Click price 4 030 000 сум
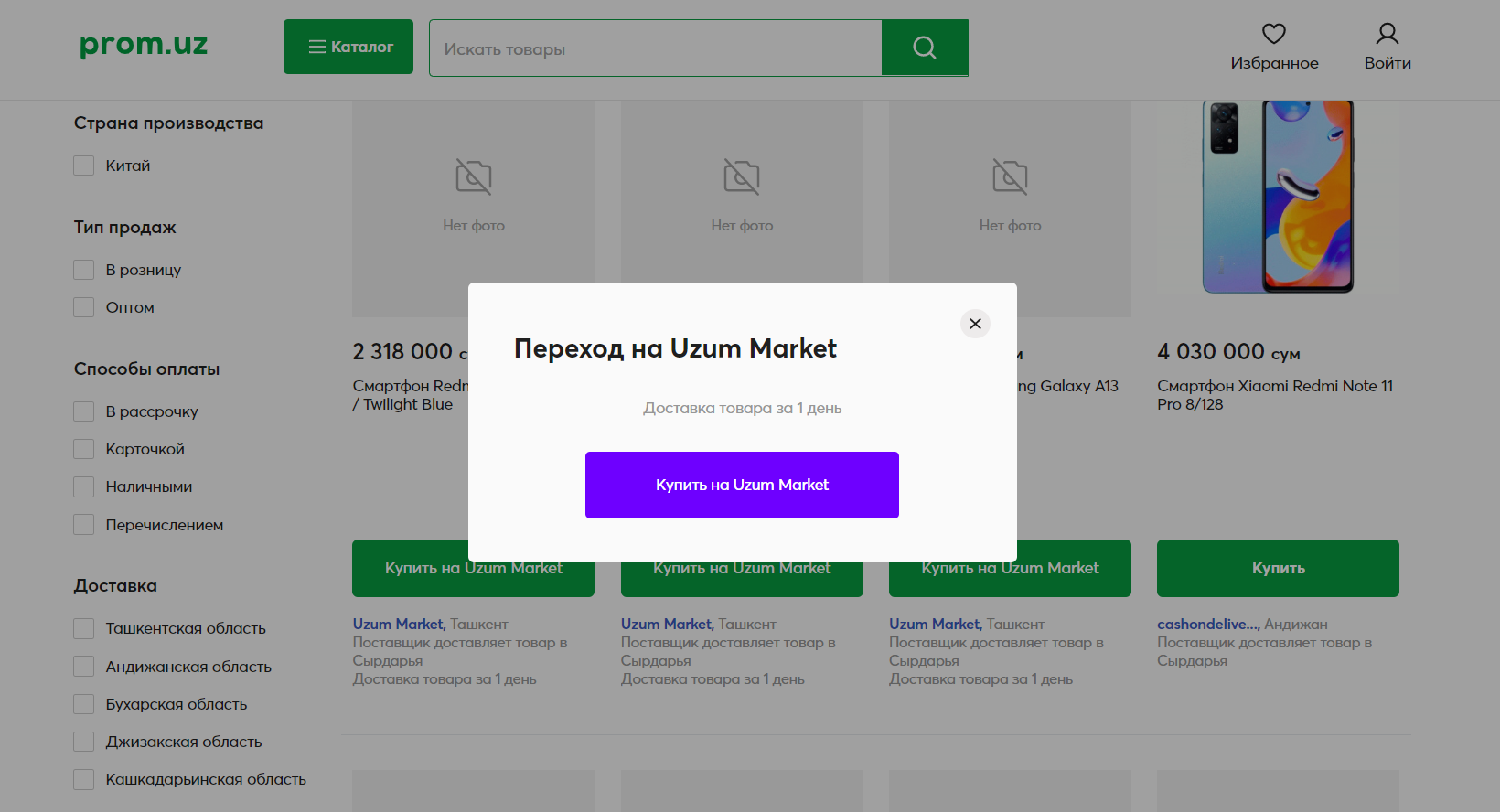 (1228, 352)
